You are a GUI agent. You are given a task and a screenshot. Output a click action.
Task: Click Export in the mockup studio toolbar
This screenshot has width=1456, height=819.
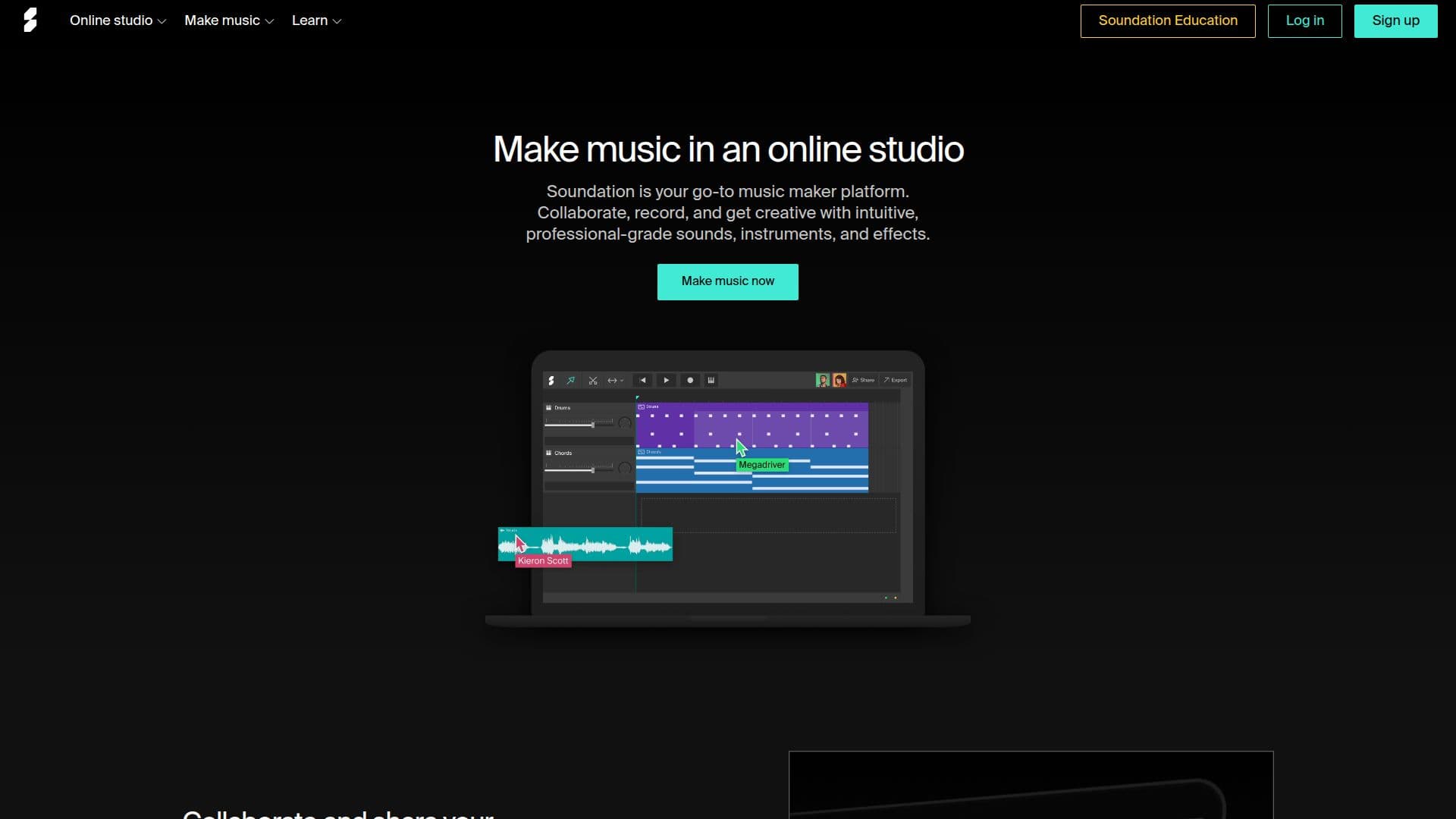coord(895,380)
